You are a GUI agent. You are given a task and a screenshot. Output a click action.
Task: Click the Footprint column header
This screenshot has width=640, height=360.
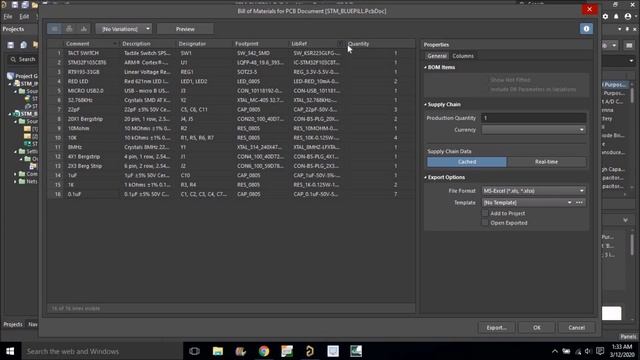[260, 44]
